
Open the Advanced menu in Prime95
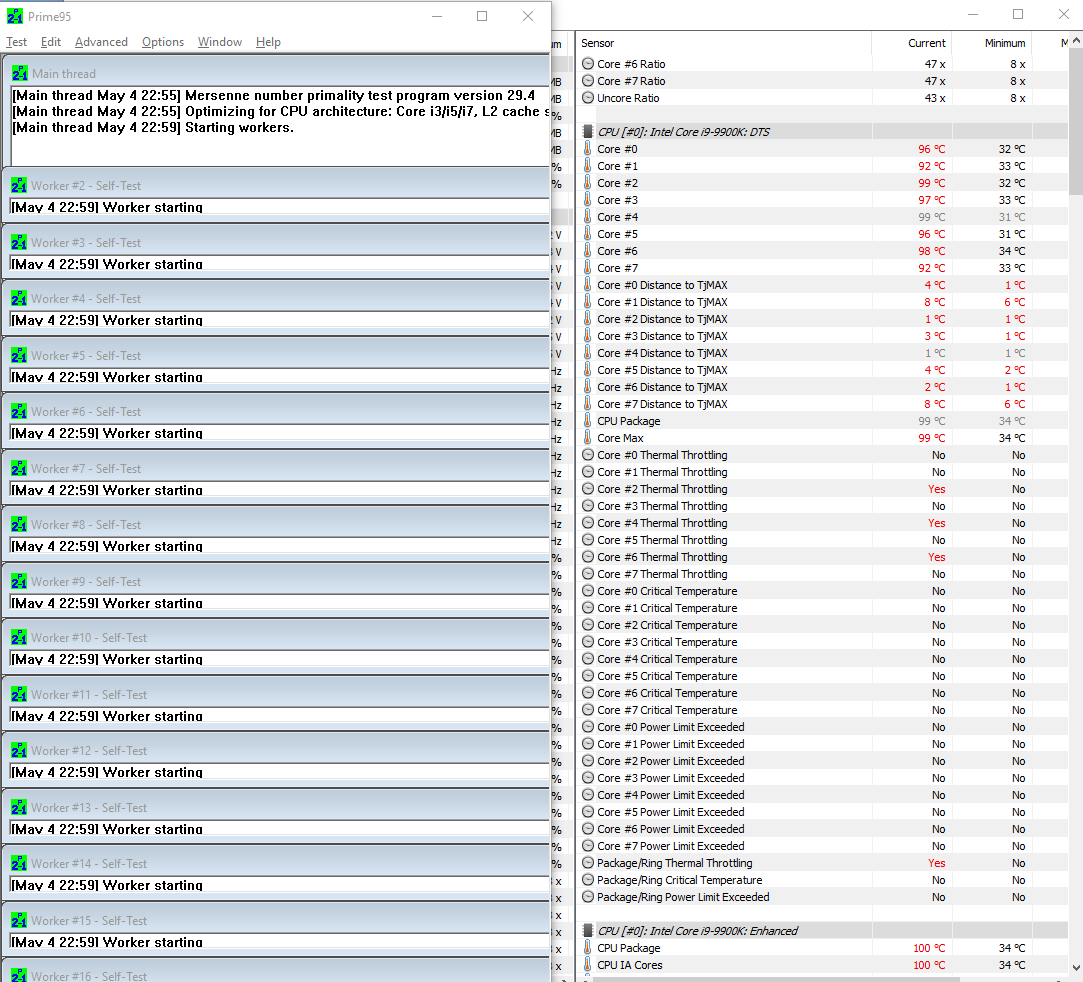tap(102, 42)
